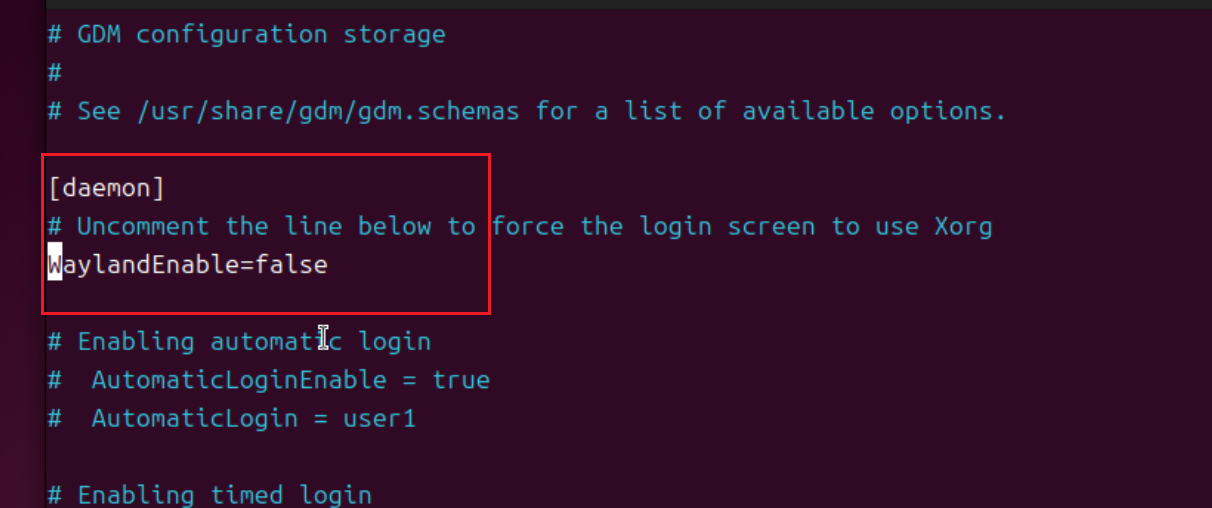The image size is (1212, 508).
Task: Click the word "Uncomment" in the comment
Action: (x=143, y=226)
